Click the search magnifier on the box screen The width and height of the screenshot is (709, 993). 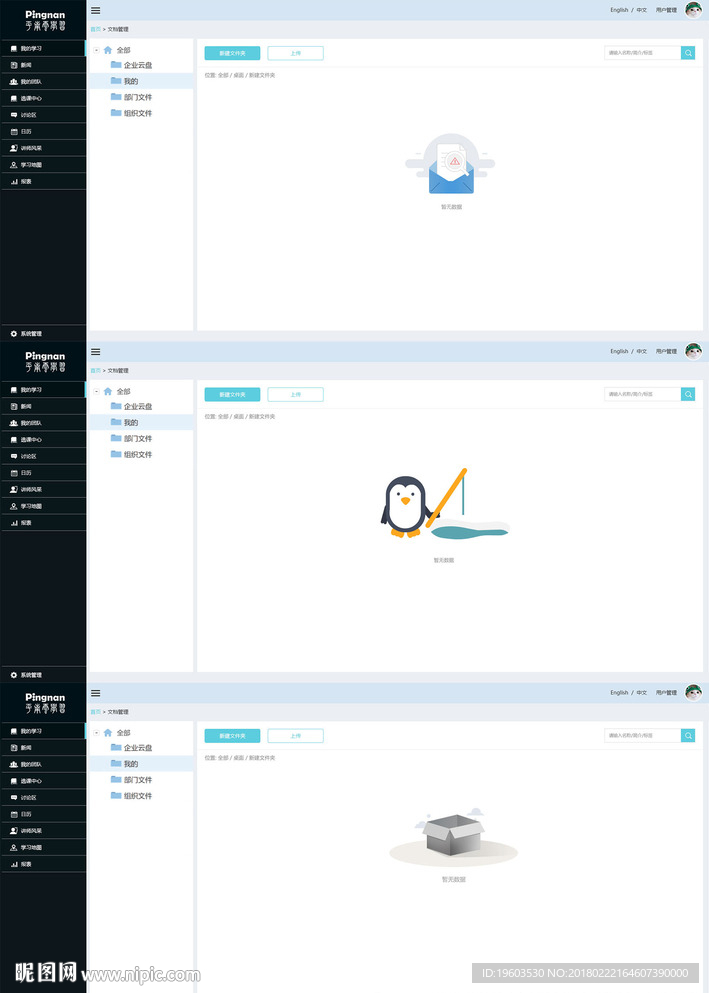[687, 736]
